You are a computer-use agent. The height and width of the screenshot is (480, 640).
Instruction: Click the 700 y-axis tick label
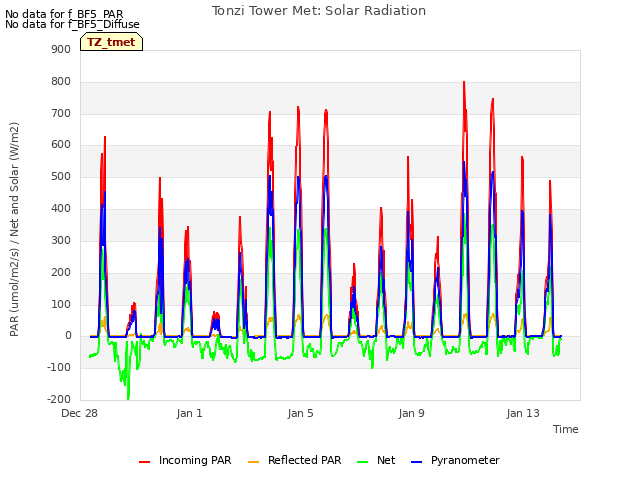tap(61, 113)
